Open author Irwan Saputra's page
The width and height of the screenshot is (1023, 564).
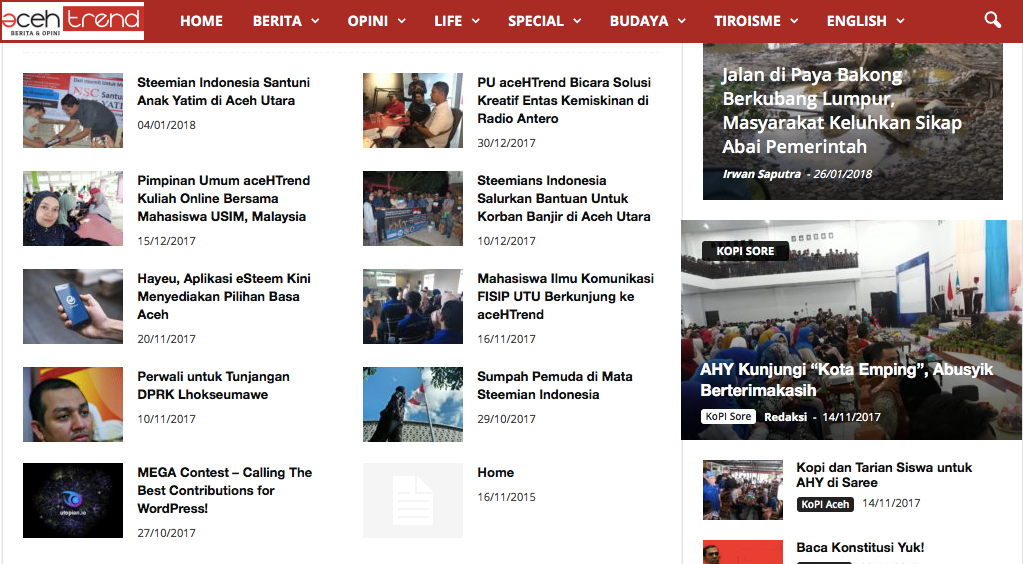click(761, 174)
